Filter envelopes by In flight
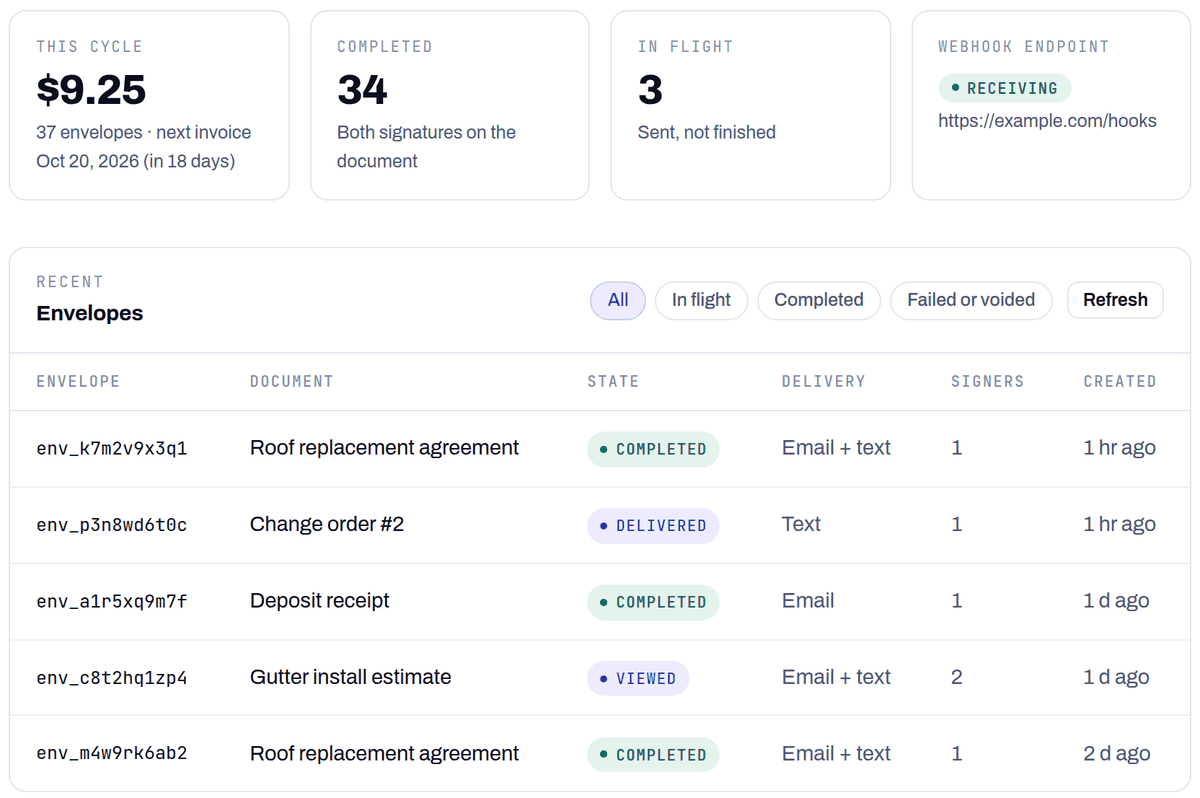Screen dimensions: 1200x798 [x=701, y=300]
